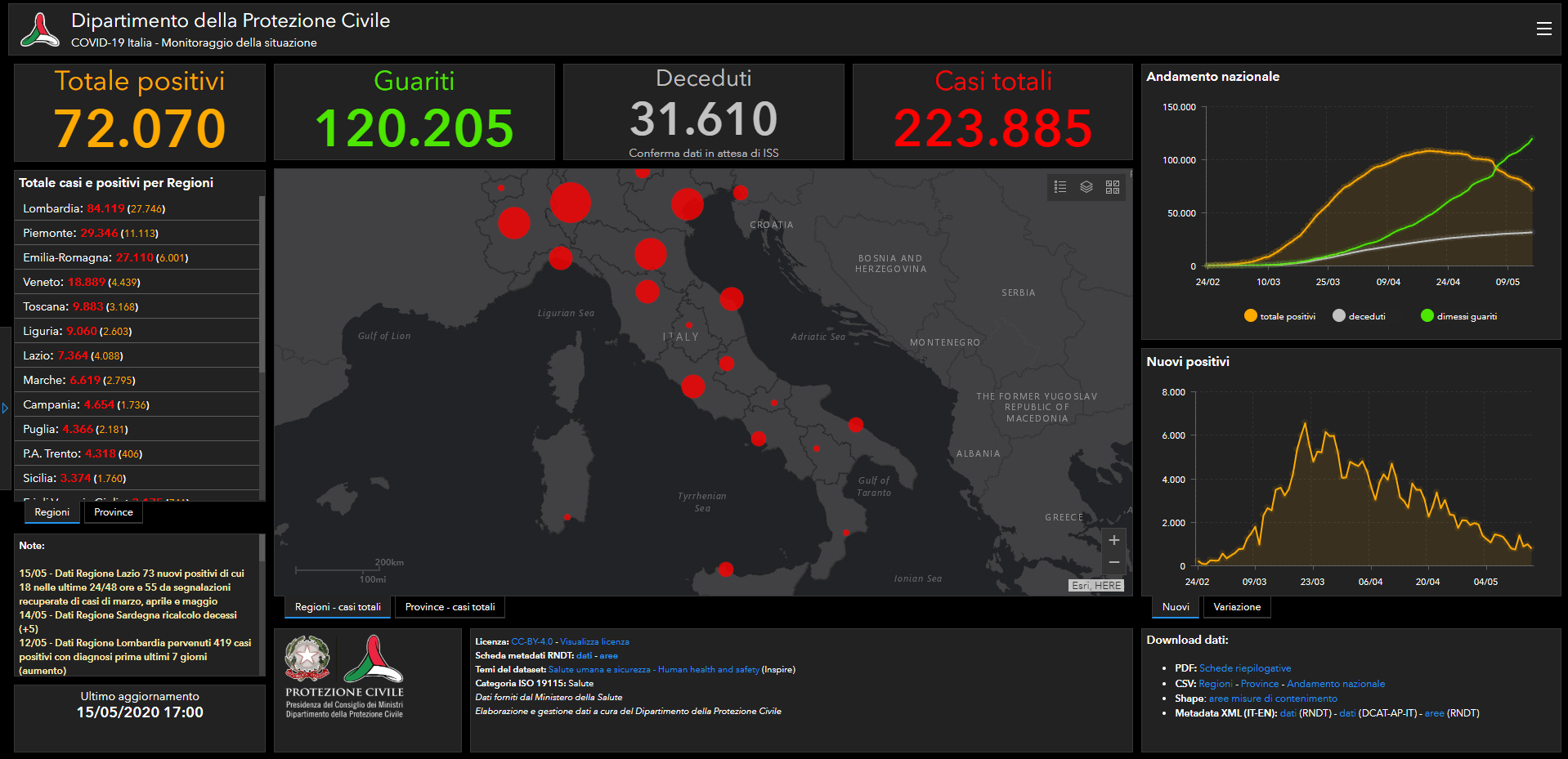
Task: Download the Regioni CSV link
Action: [1216, 684]
